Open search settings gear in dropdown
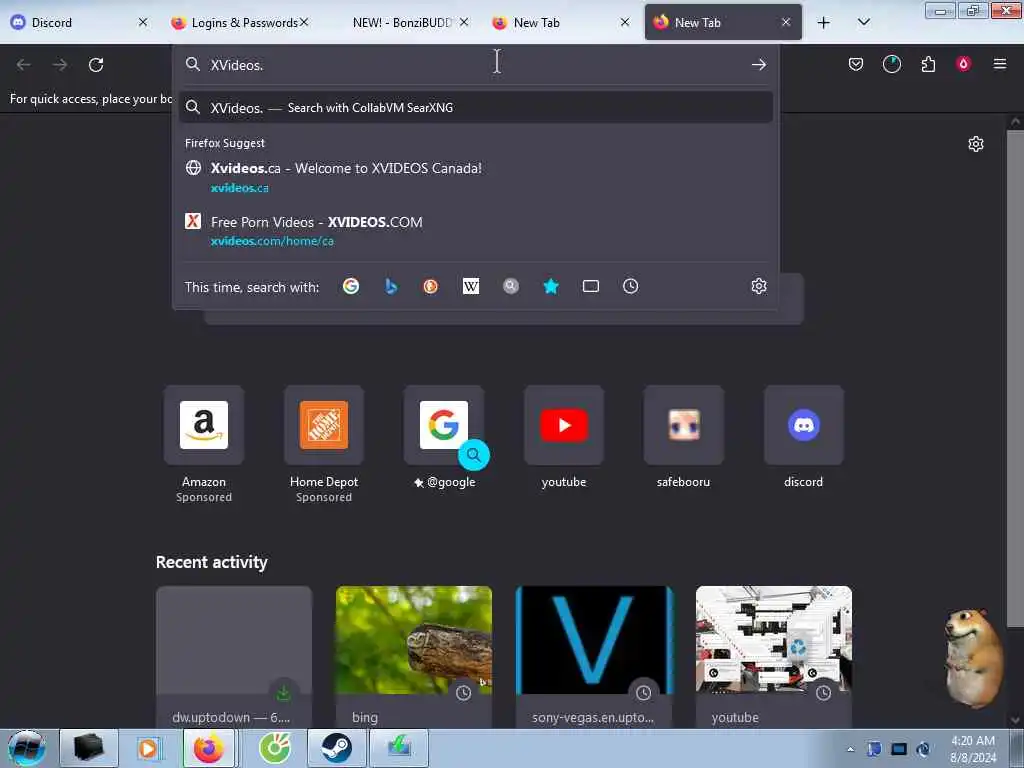The image size is (1024, 768). tap(758, 286)
